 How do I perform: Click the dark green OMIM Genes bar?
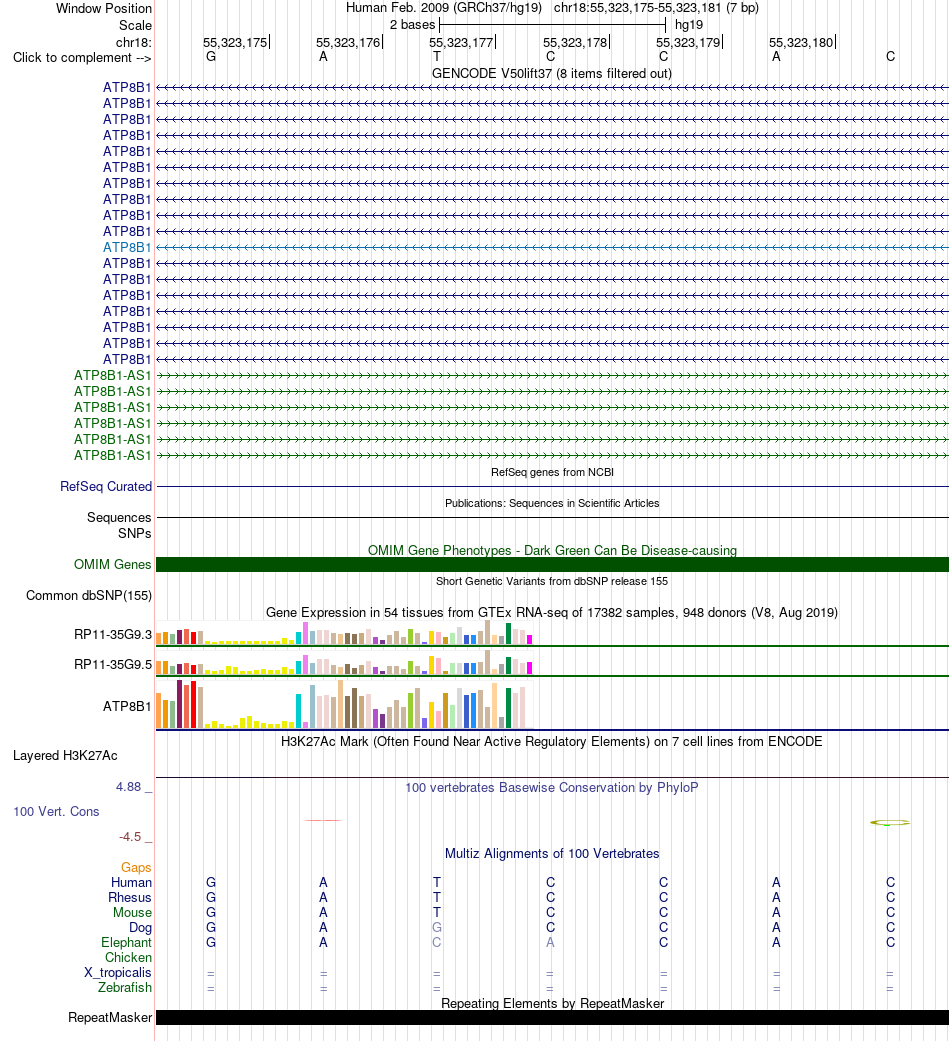click(552, 564)
